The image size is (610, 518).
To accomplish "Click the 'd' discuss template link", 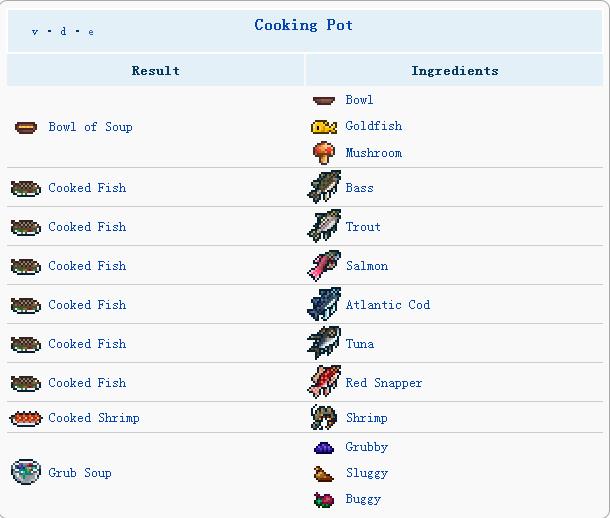I will pyautogui.click(x=63, y=31).
